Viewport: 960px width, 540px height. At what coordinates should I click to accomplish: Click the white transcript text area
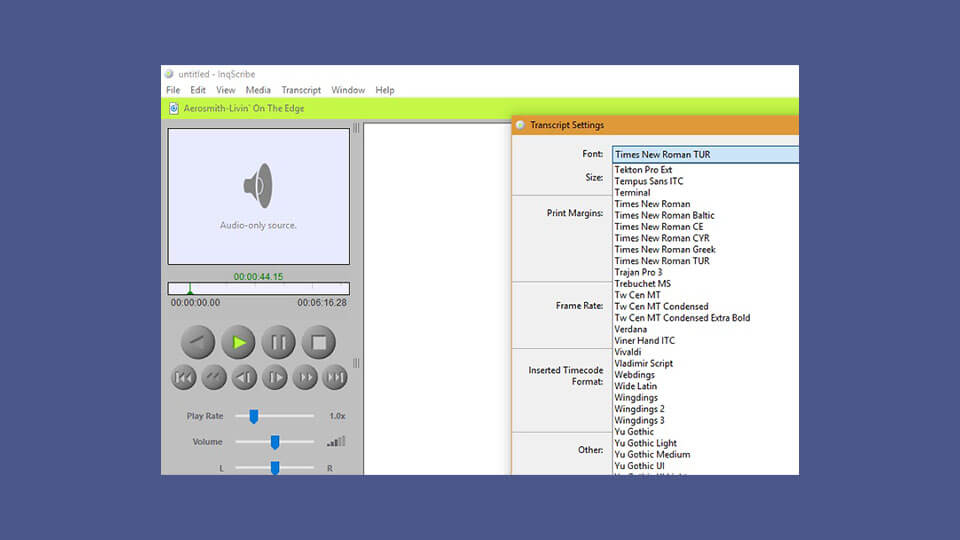point(437,299)
